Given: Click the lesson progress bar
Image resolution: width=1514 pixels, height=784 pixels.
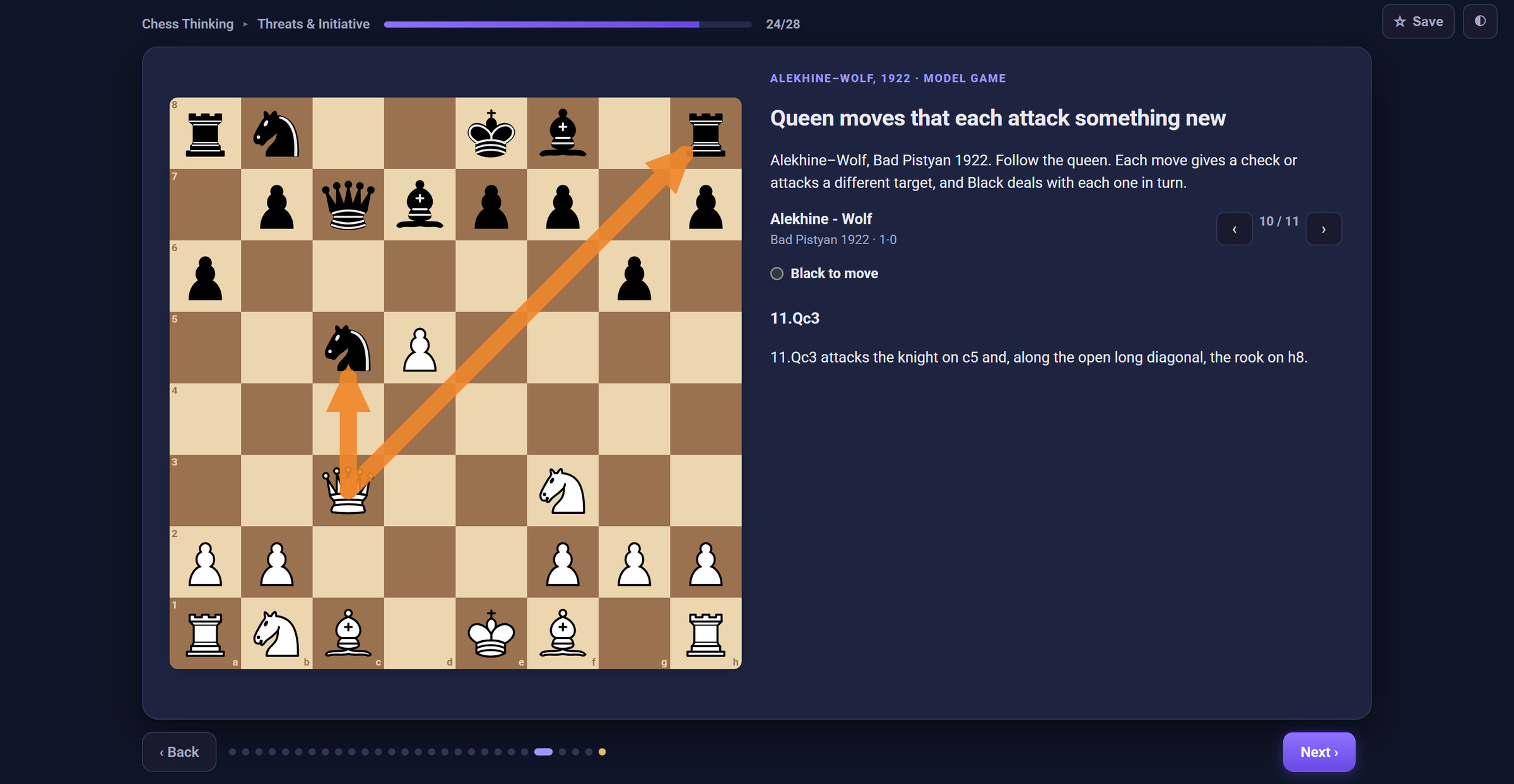Looking at the screenshot, I should (x=568, y=25).
